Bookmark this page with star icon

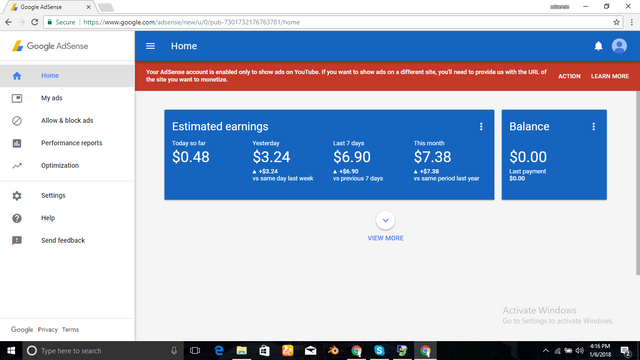[616, 22]
